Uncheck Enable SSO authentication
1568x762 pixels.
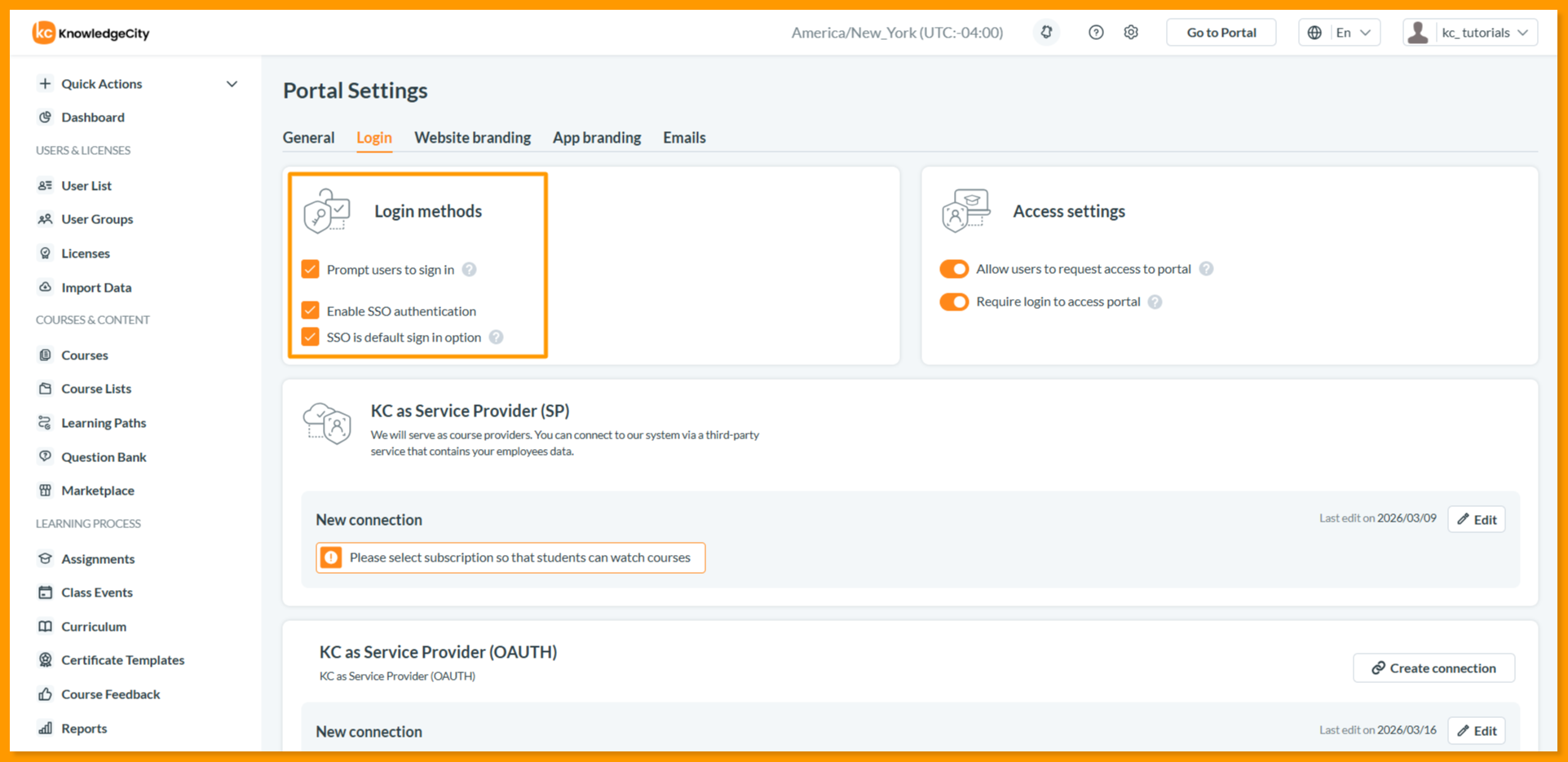(310, 311)
